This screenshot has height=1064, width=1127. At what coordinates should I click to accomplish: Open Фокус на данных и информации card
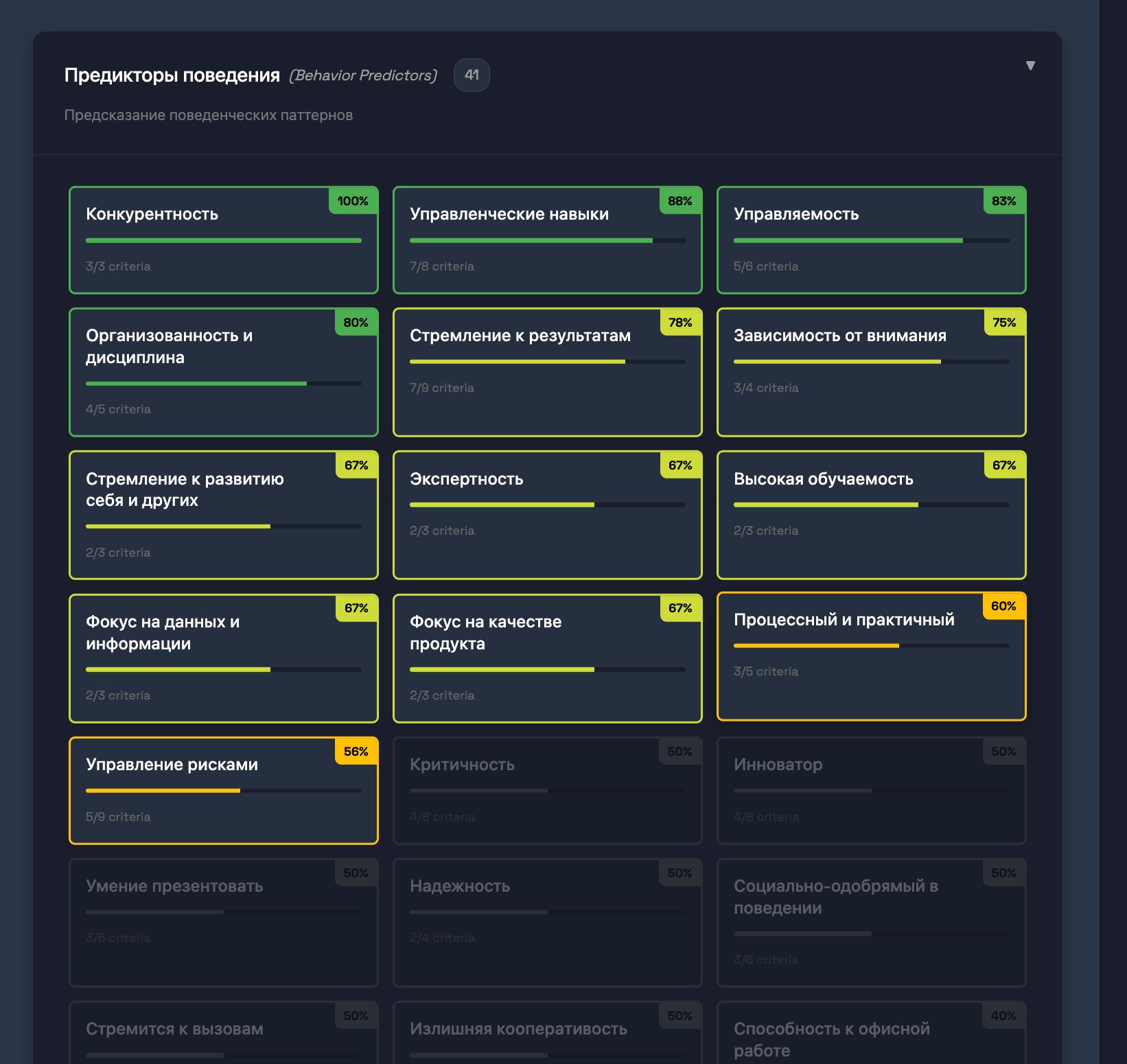pos(223,658)
